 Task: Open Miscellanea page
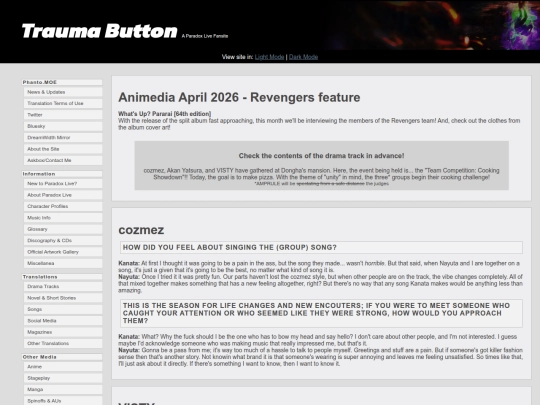[63, 263]
